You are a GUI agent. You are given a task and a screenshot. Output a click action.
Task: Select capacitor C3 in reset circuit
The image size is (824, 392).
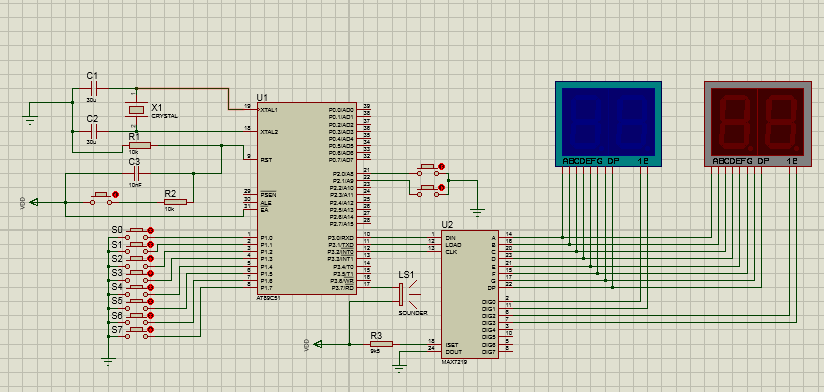(x=137, y=173)
